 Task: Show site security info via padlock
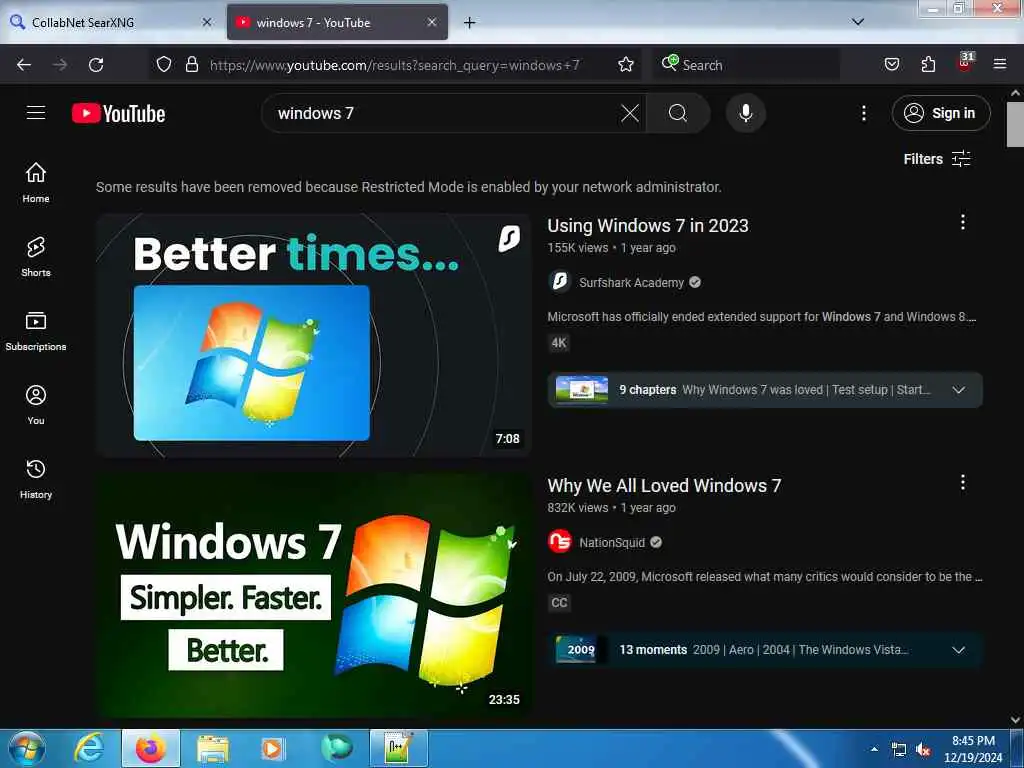191,64
